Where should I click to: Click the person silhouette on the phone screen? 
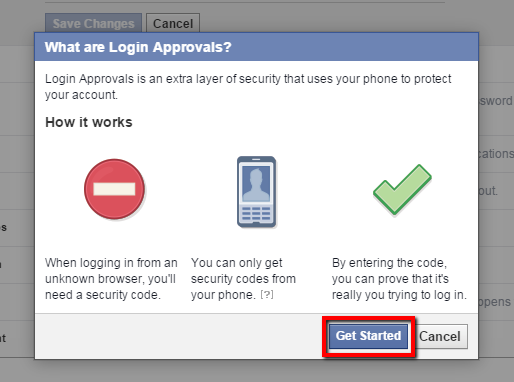256,184
